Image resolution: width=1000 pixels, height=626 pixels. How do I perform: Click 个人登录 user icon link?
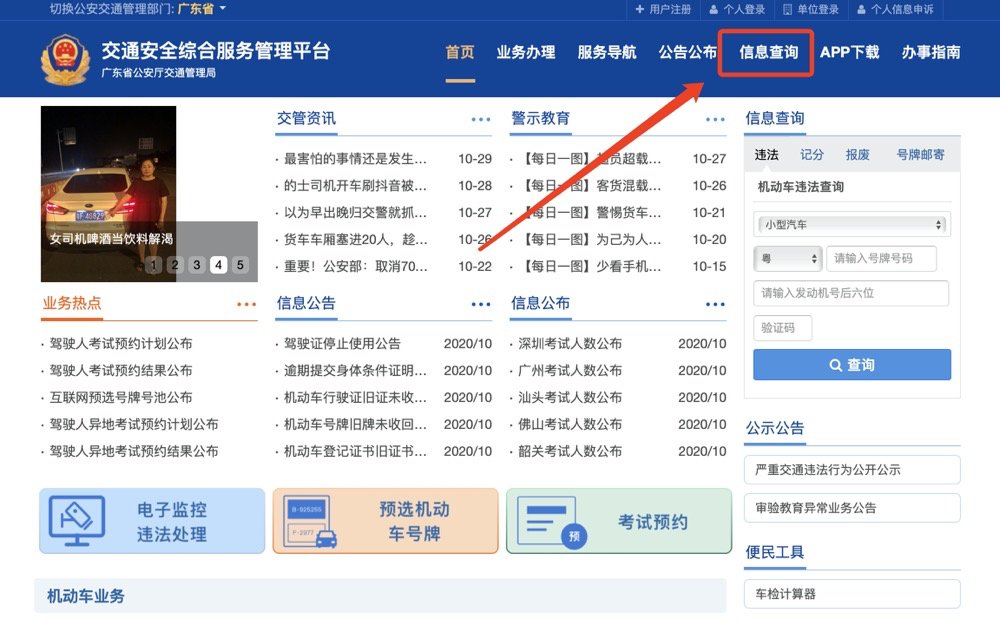pyautogui.click(x=737, y=9)
